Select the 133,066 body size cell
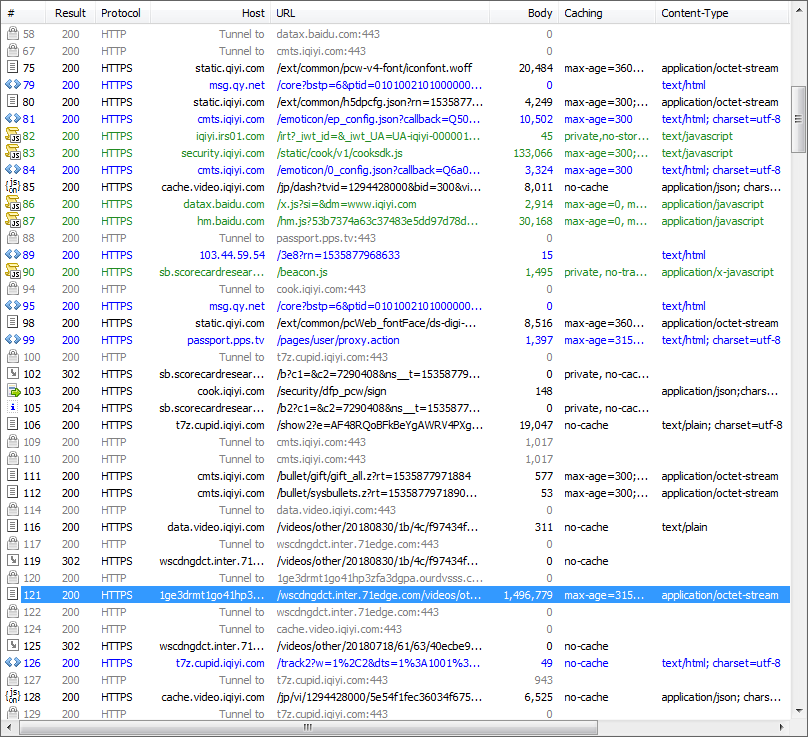 coord(533,153)
